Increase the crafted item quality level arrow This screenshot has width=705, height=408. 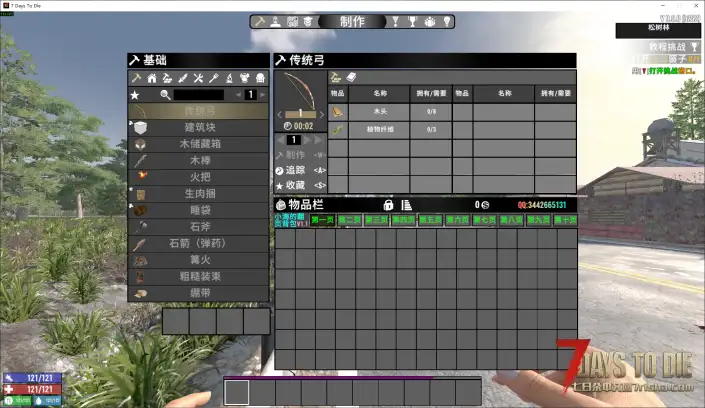tap(321, 114)
